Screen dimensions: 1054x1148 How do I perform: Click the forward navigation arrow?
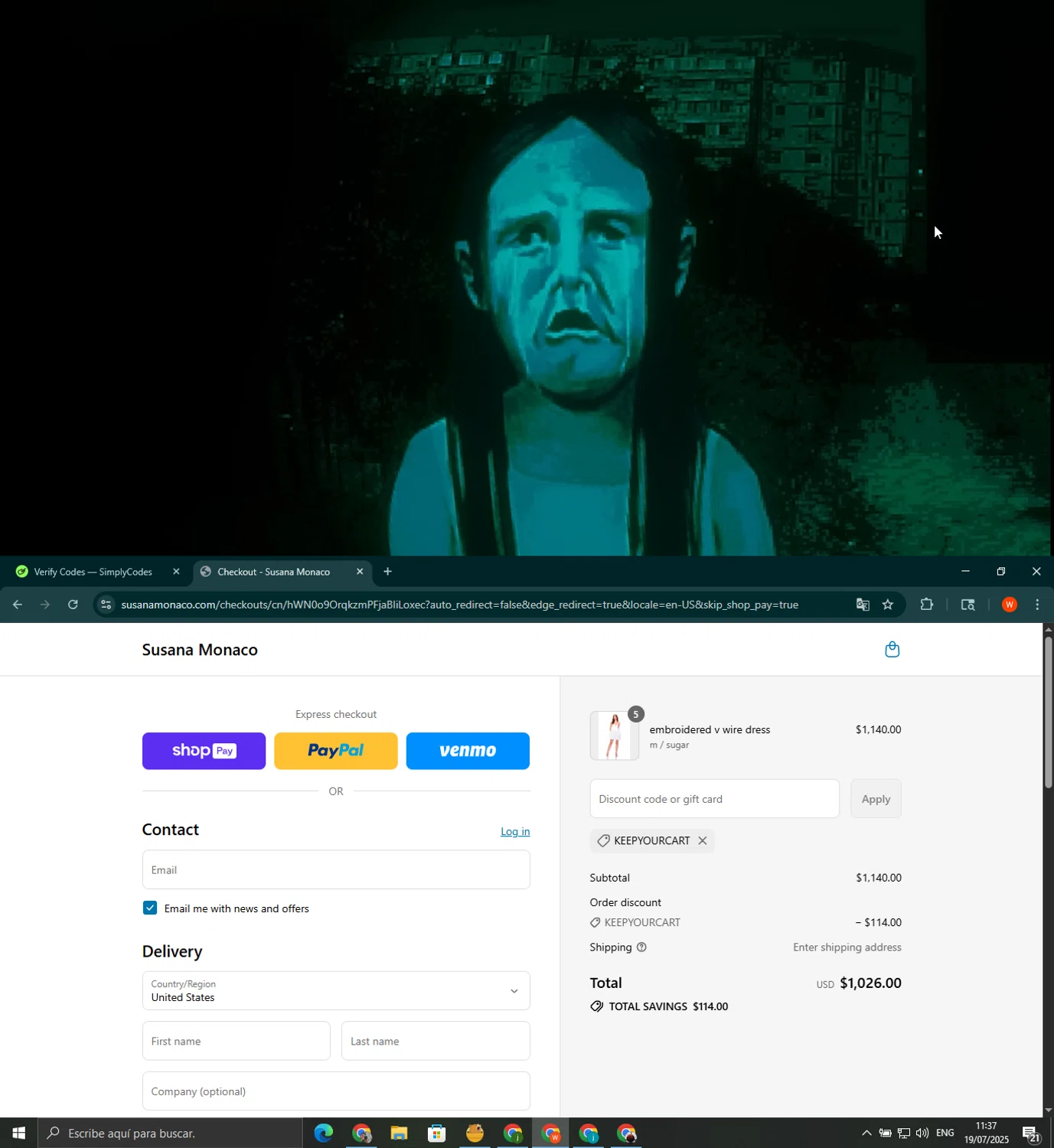[44, 605]
